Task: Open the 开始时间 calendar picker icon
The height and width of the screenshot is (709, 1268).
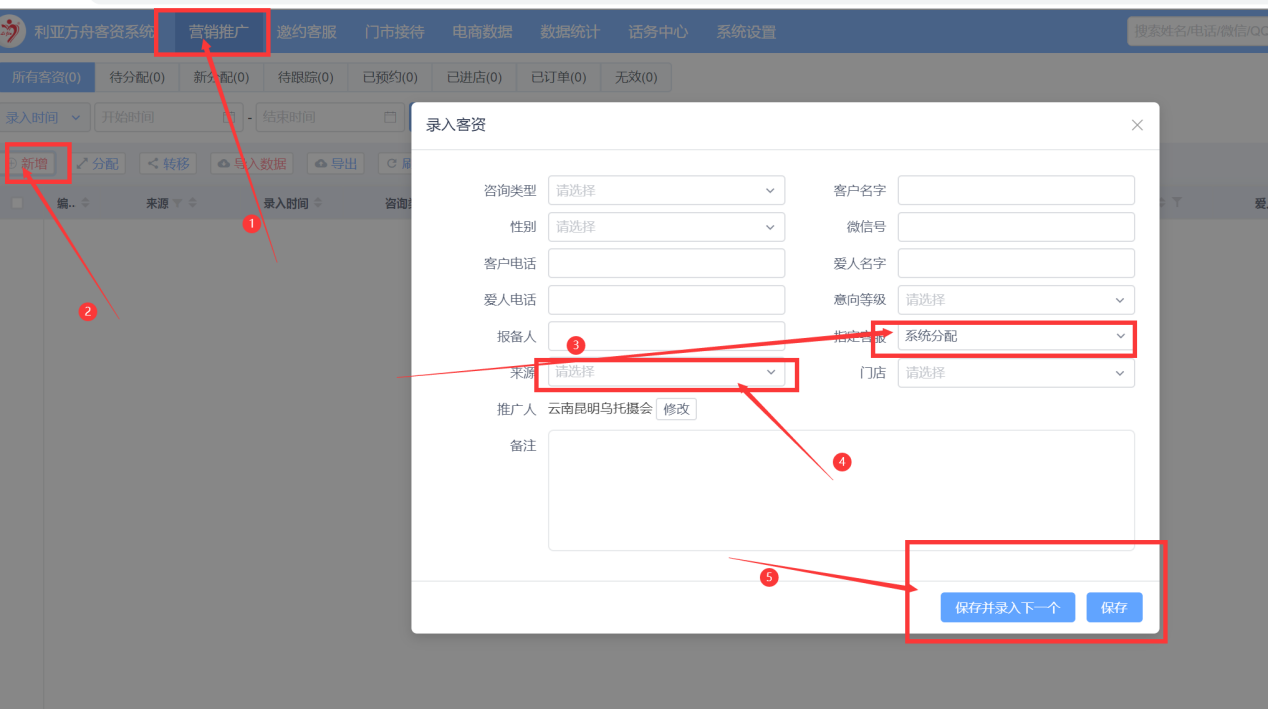Action: [229, 118]
